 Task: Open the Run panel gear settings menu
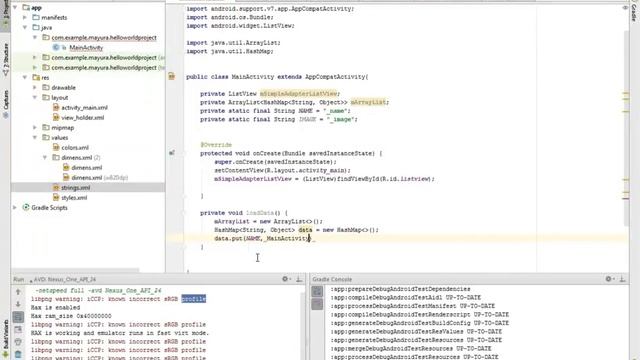[286, 279]
